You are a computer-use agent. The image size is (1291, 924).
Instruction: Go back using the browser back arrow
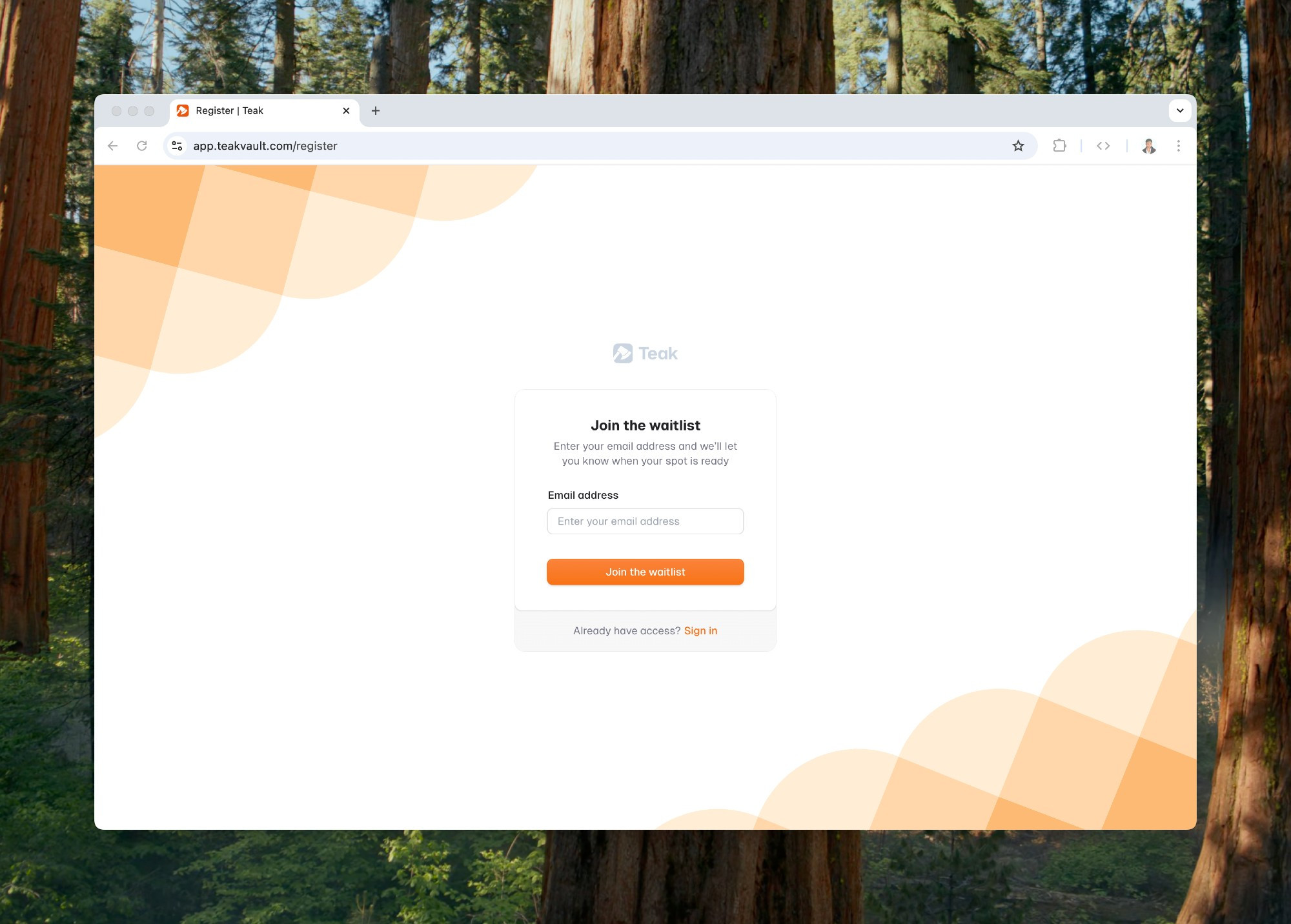coord(113,146)
